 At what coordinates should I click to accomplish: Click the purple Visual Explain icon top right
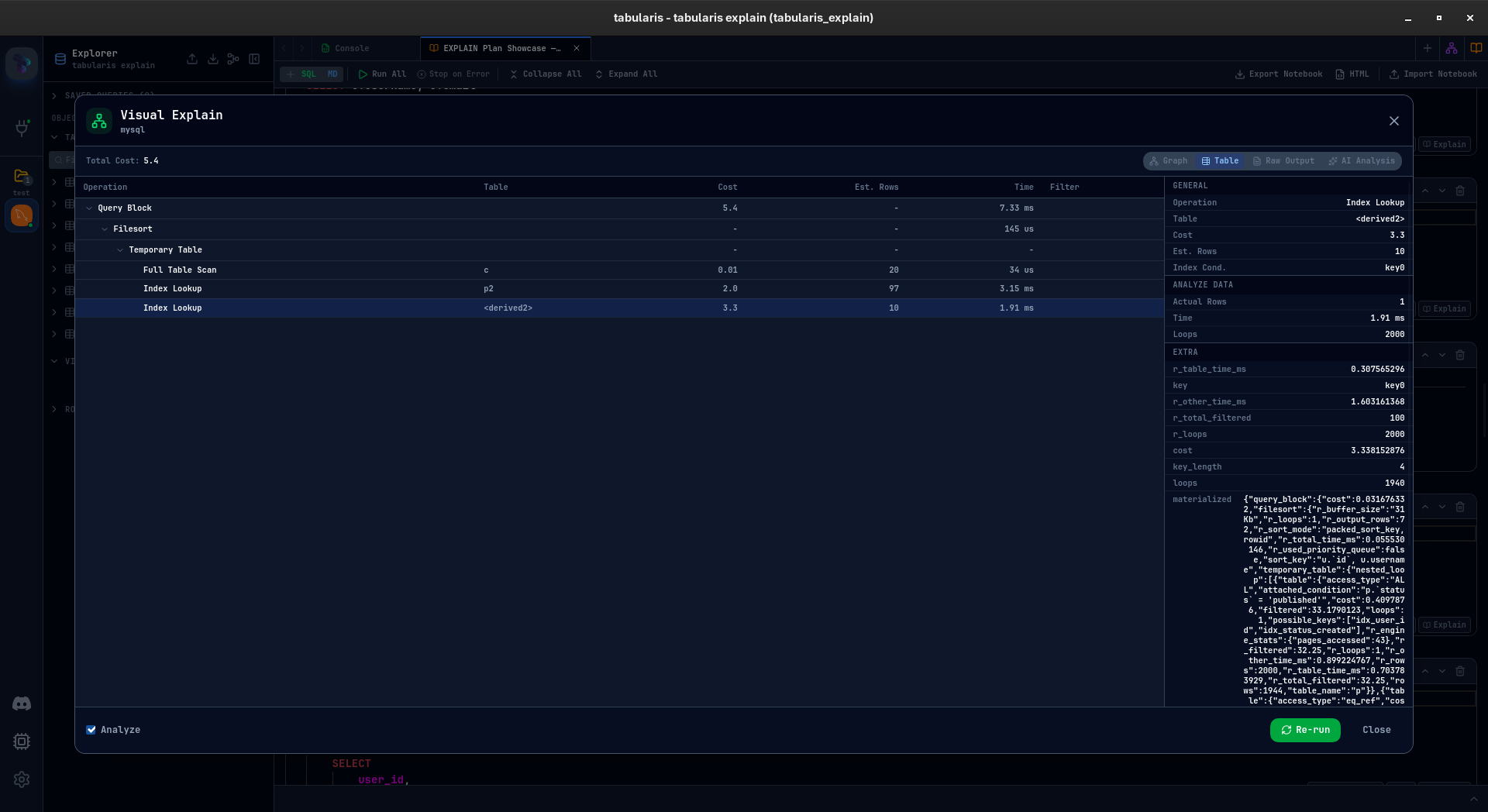click(1452, 47)
